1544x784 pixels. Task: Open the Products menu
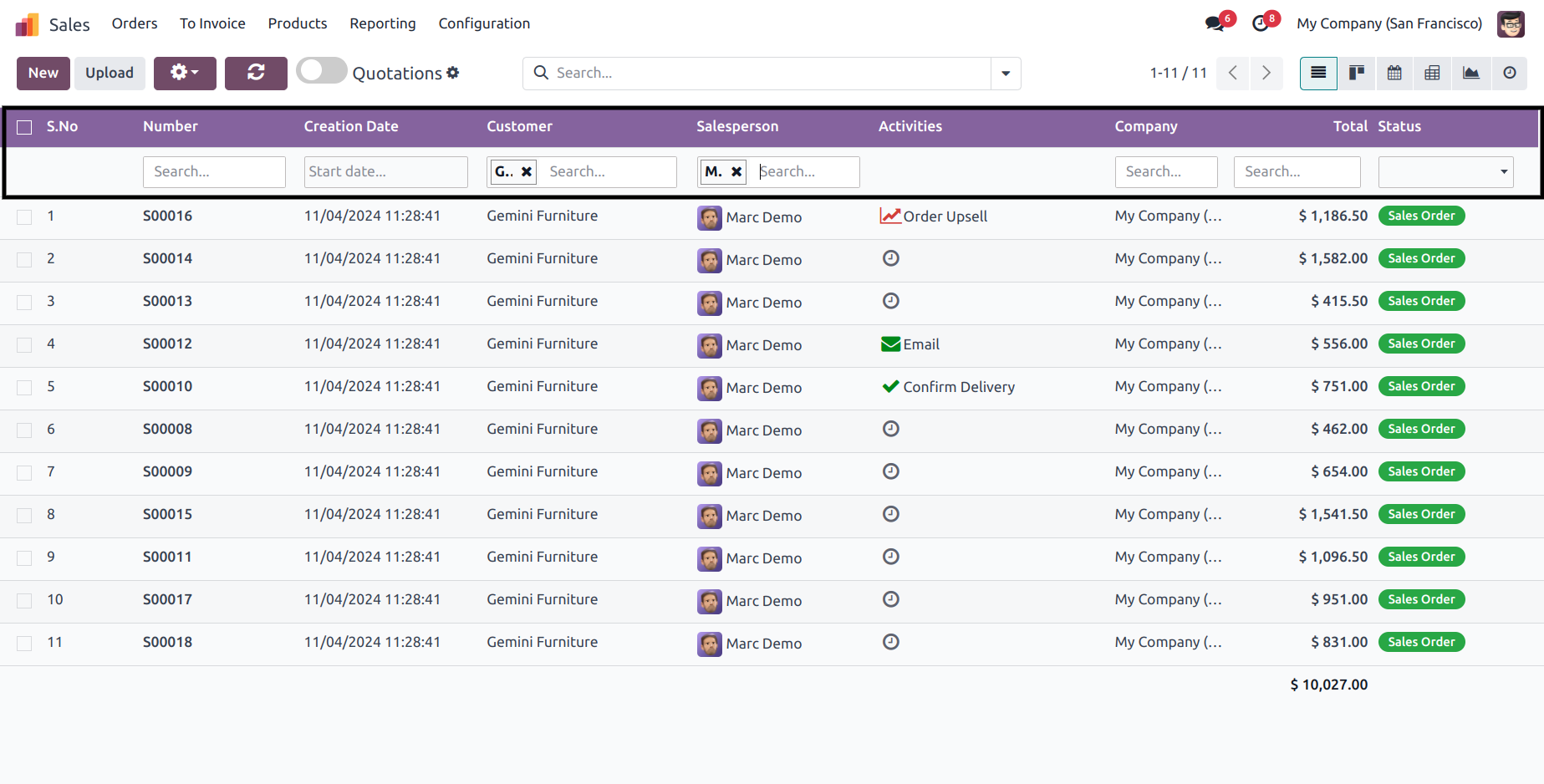coord(298,23)
